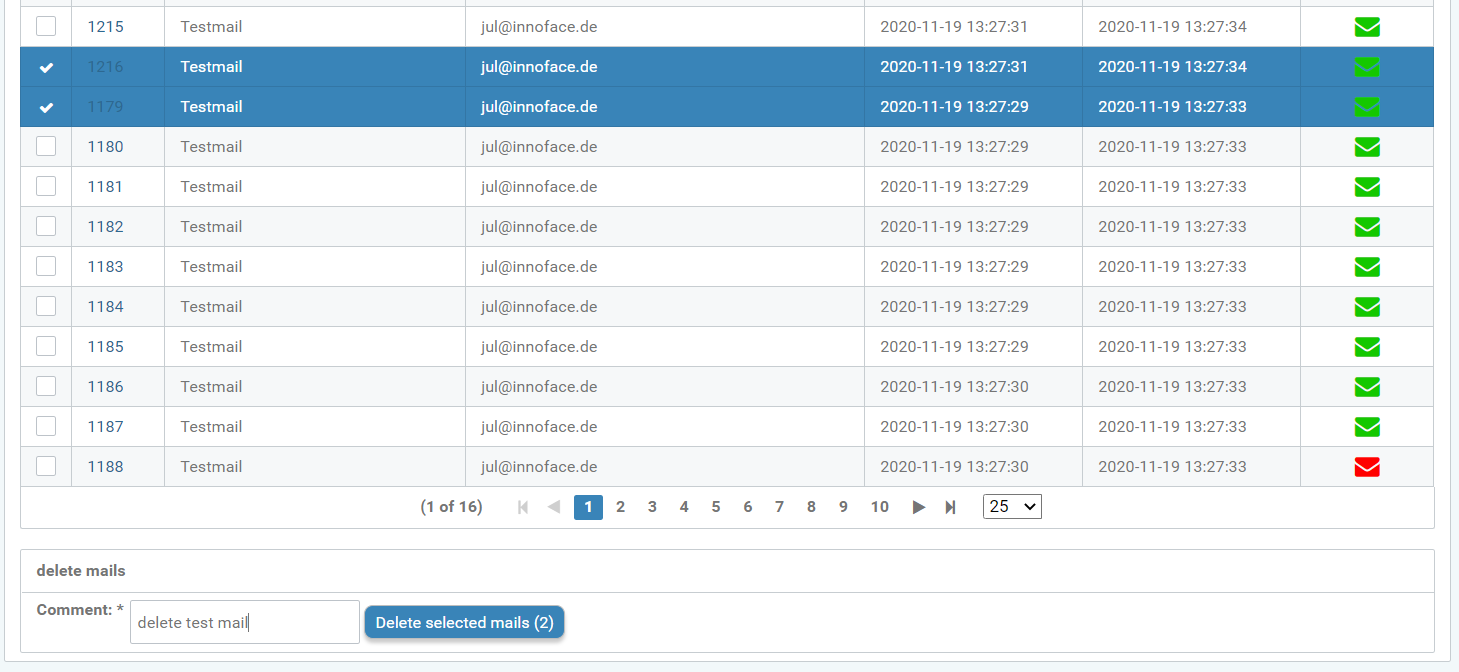Click green envelope status icon in row 1215
Screen dimensions: 1459x672
pyautogui.click(x=1366, y=27)
